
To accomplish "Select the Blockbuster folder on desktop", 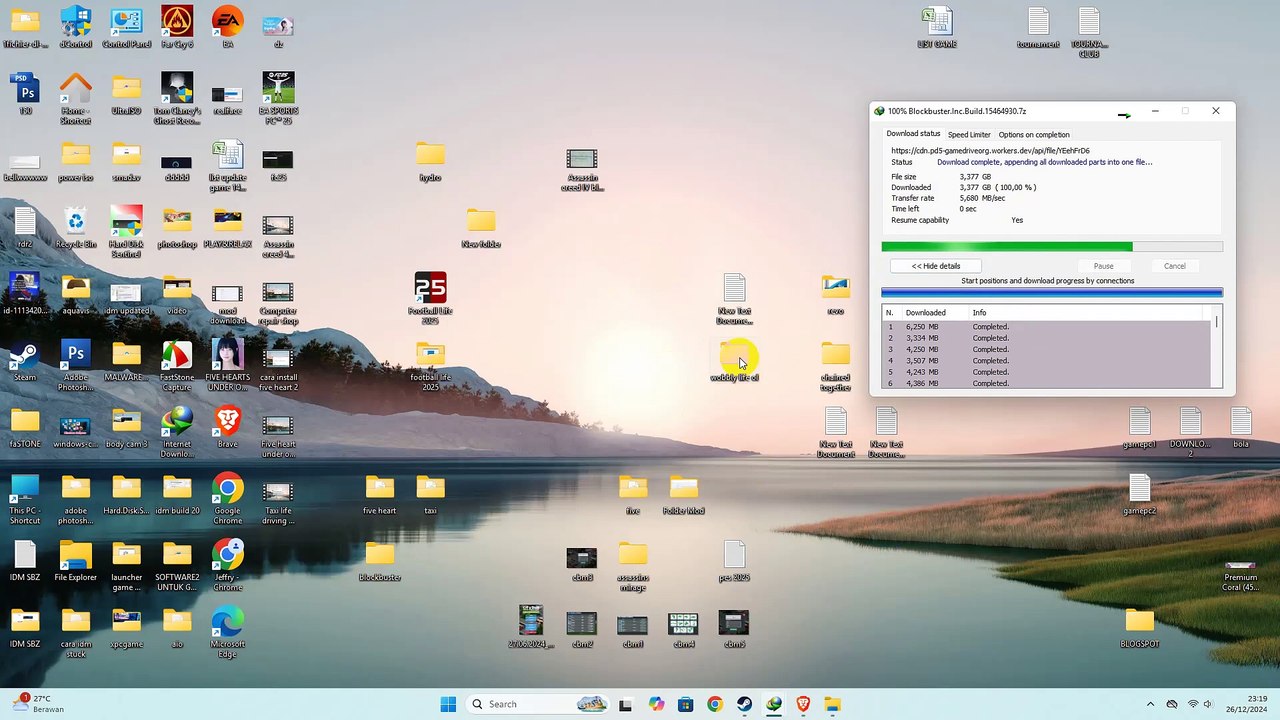I will pos(380,561).
